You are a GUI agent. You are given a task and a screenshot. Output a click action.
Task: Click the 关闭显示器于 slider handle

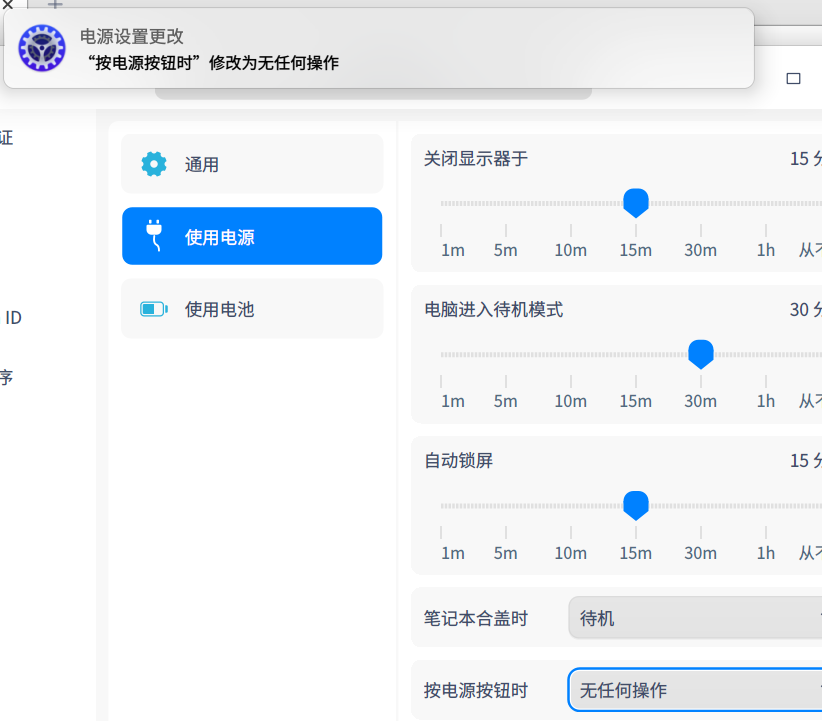(x=636, y=203)
